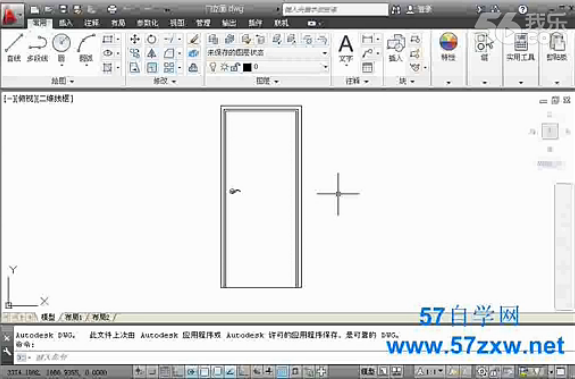Image resolution: width=575 pixels, height=379 pixels.
Task: Open the layer state dropdown
Action: [267, 53]
